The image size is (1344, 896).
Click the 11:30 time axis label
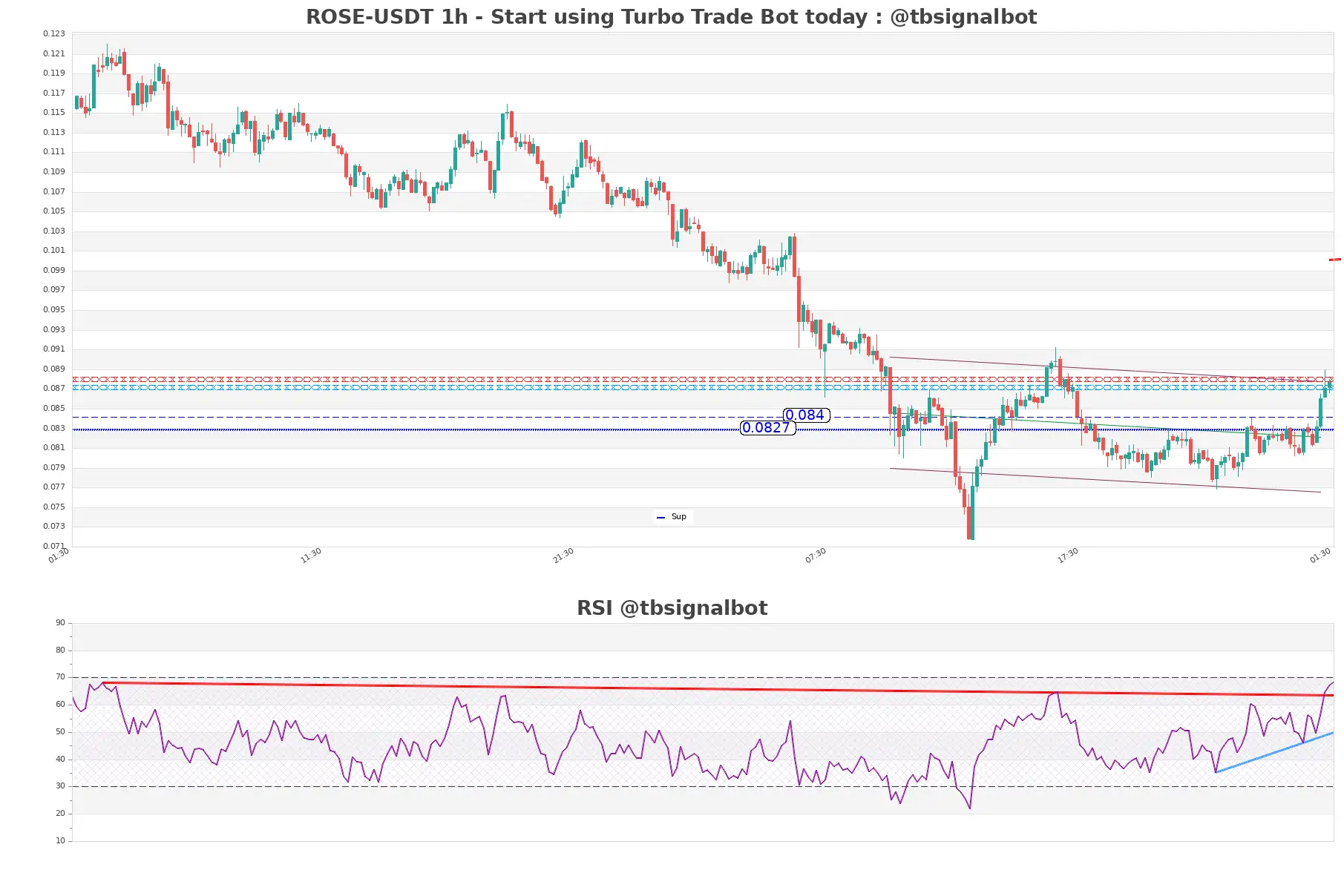click(311, 556)
